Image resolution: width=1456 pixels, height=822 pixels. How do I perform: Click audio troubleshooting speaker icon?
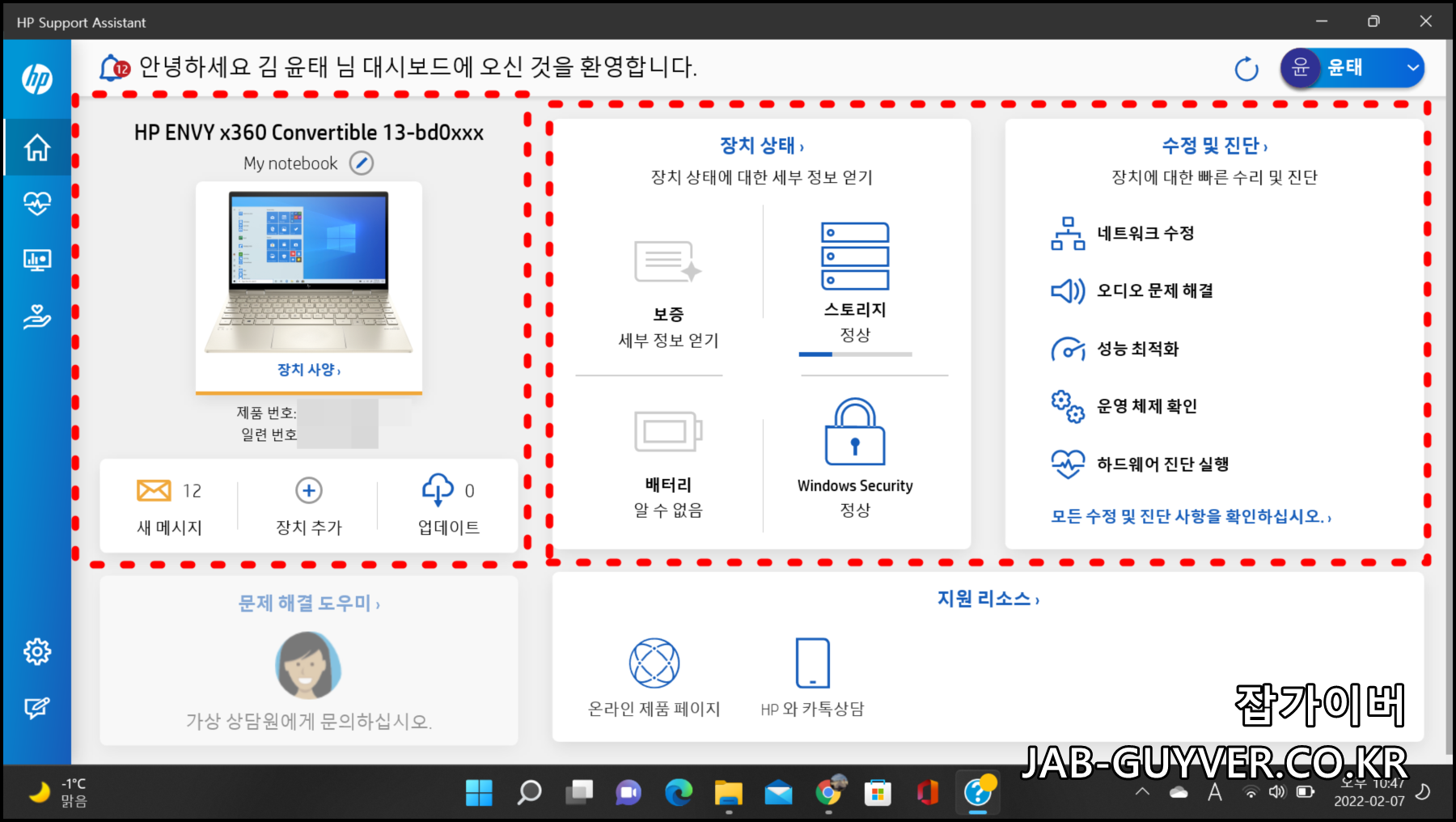point(1068,290)
